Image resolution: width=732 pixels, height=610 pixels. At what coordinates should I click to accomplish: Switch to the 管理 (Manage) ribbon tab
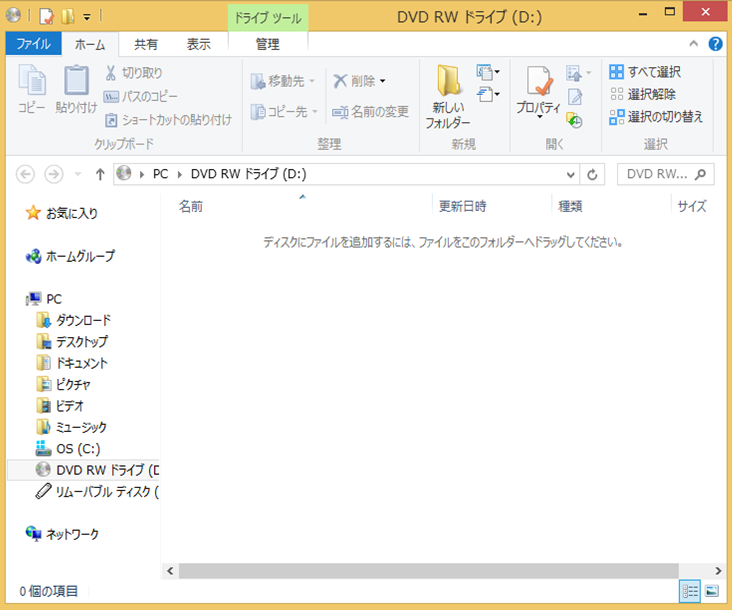coord(267,44)
